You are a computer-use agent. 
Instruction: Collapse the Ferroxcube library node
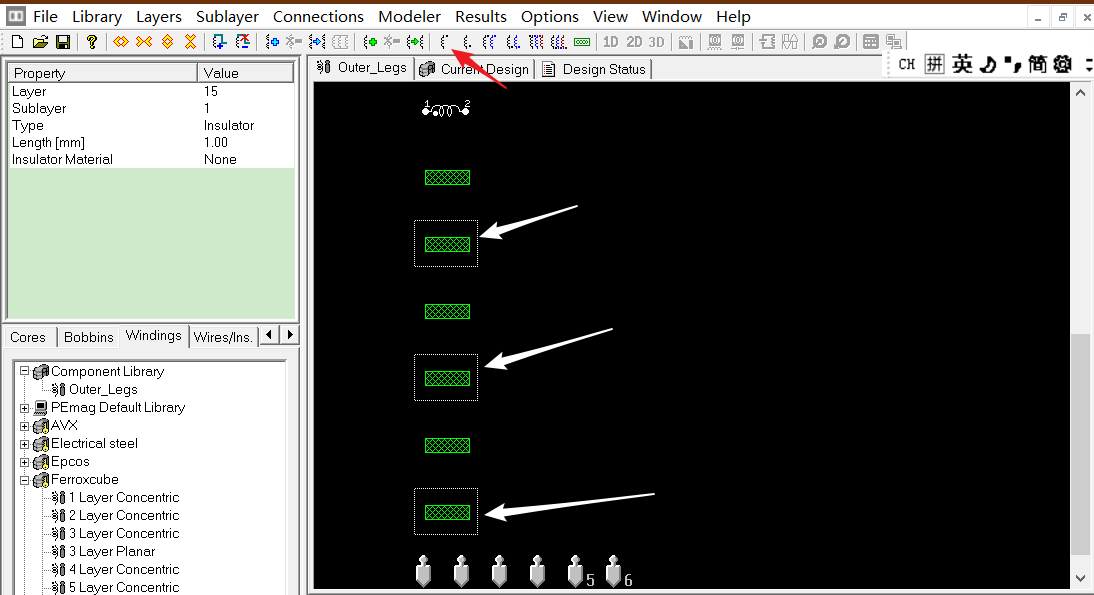point(24,479)
